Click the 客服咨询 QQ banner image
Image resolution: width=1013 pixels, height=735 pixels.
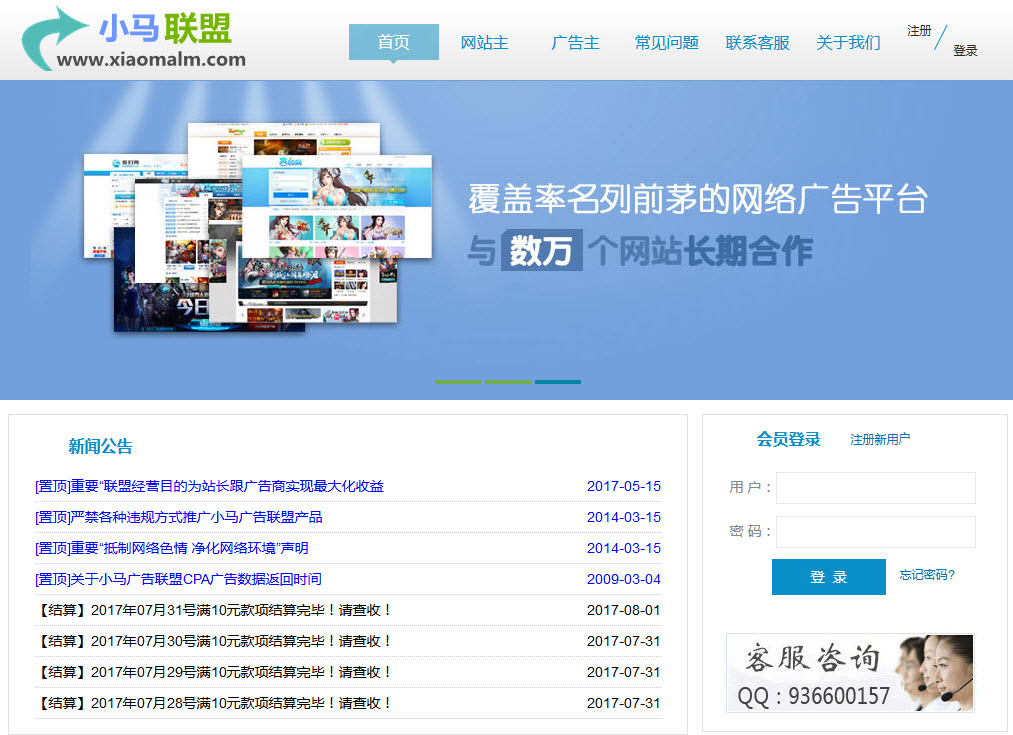pyautogui.click(x=850, y=672)
